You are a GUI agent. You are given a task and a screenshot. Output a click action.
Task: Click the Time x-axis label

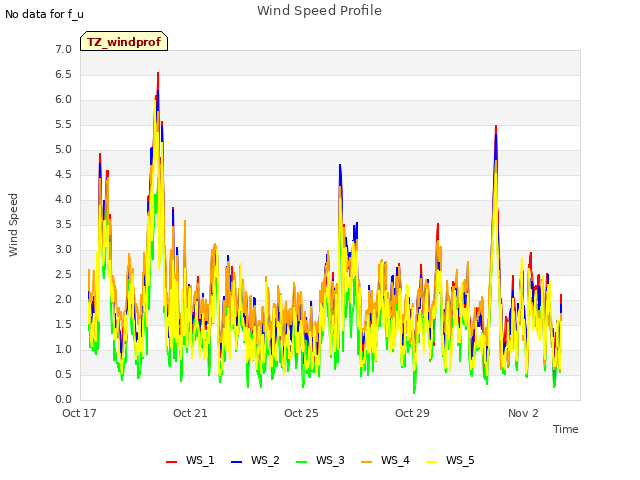[x=565, y=429]
